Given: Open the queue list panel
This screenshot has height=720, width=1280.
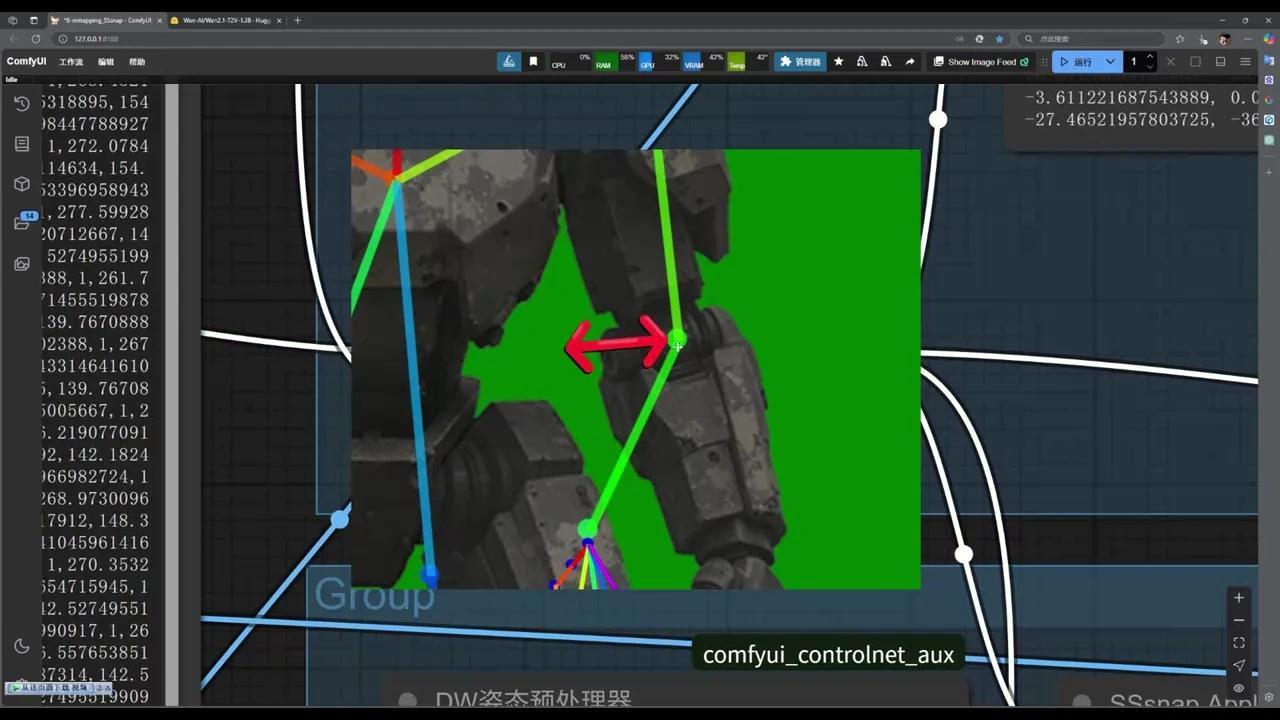Looking at the screenshot, I should click(21, 144).
